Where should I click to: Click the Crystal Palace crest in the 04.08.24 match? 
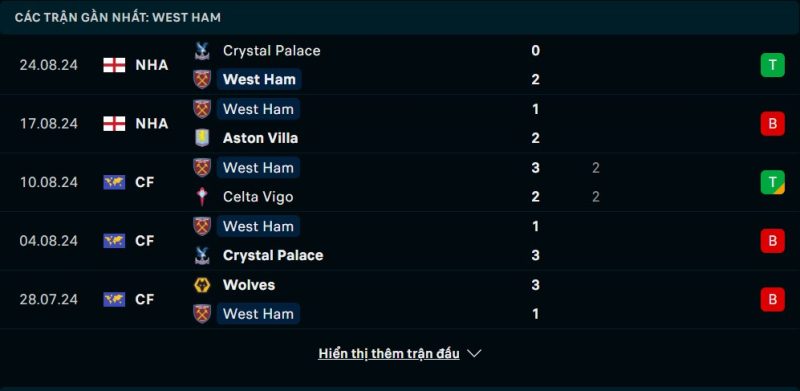point(202,255)
